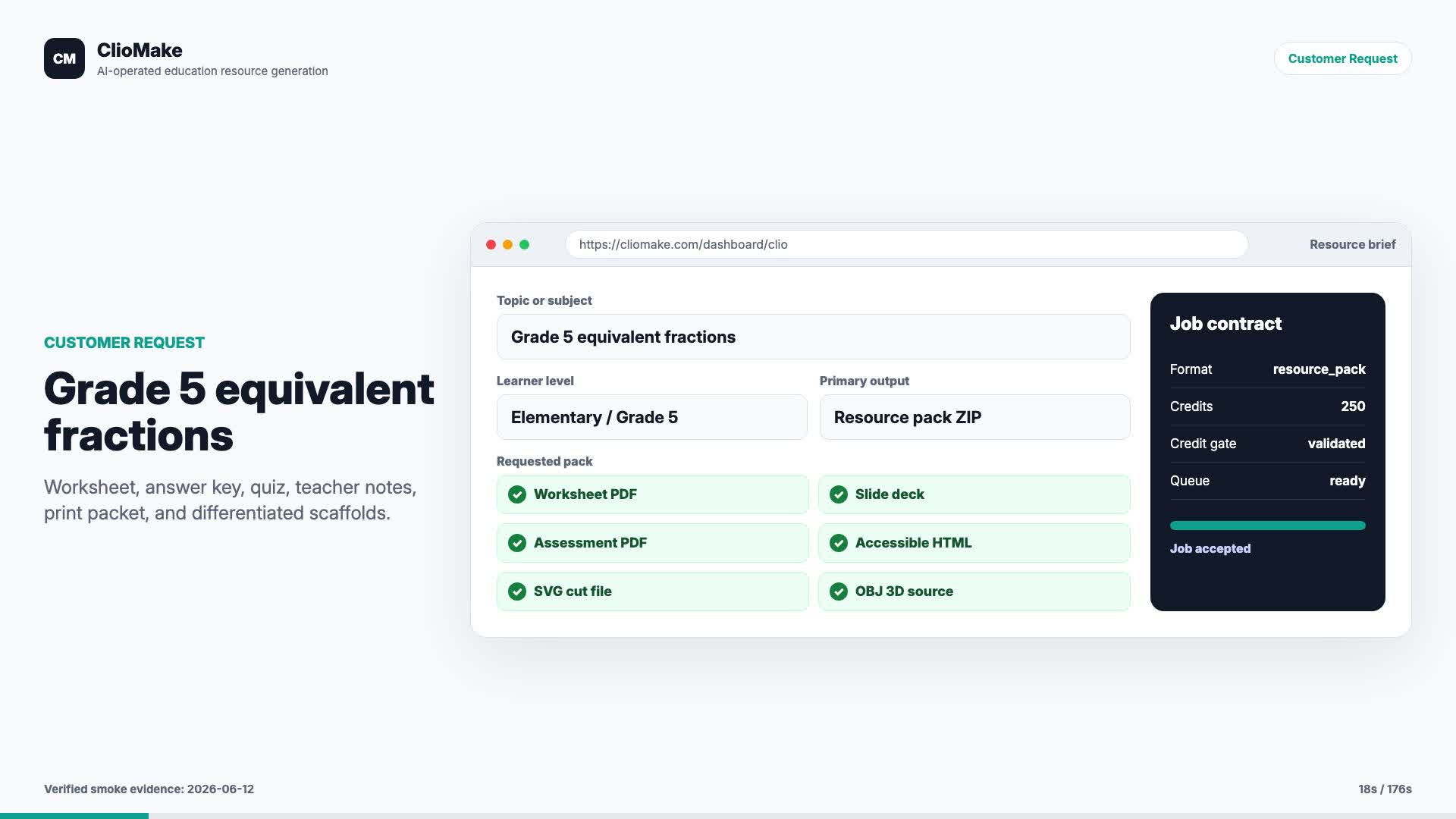This screenshot has height=819, width=1456.
Task: Click the Assessment PDF checkmark icon
Action: [x=517, y=543]
